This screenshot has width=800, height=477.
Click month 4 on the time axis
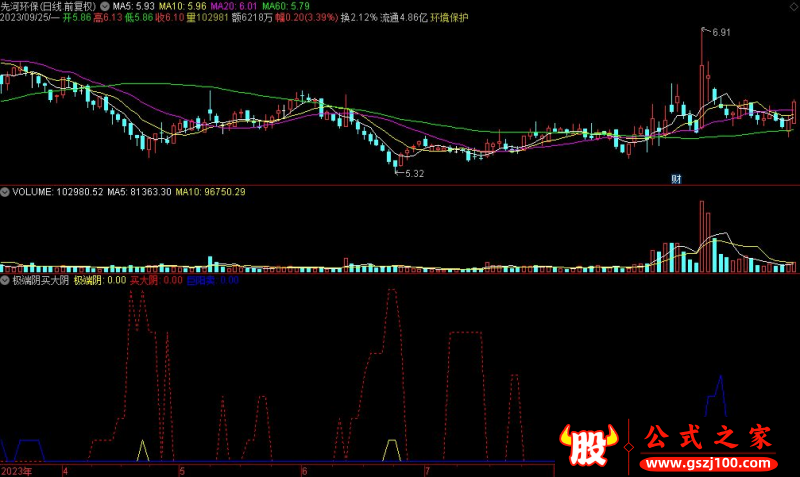click(65, 471)
